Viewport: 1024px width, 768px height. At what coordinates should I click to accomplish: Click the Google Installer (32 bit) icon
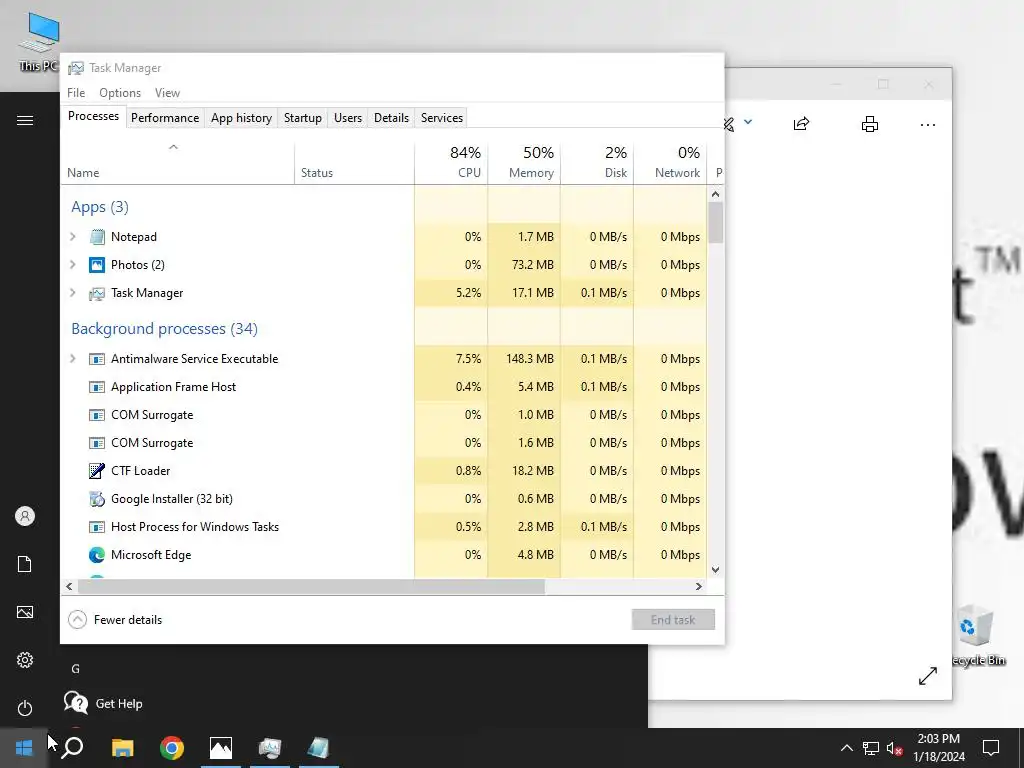click(97, 499)
